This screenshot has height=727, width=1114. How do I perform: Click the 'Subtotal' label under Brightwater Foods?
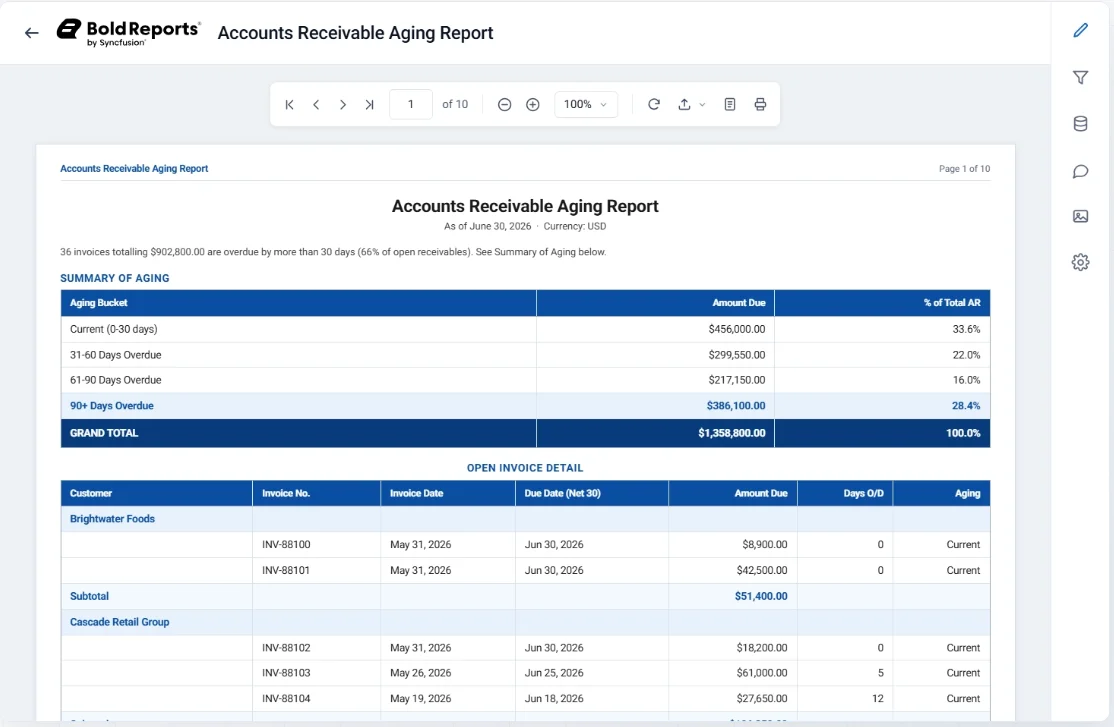(90, 596)
